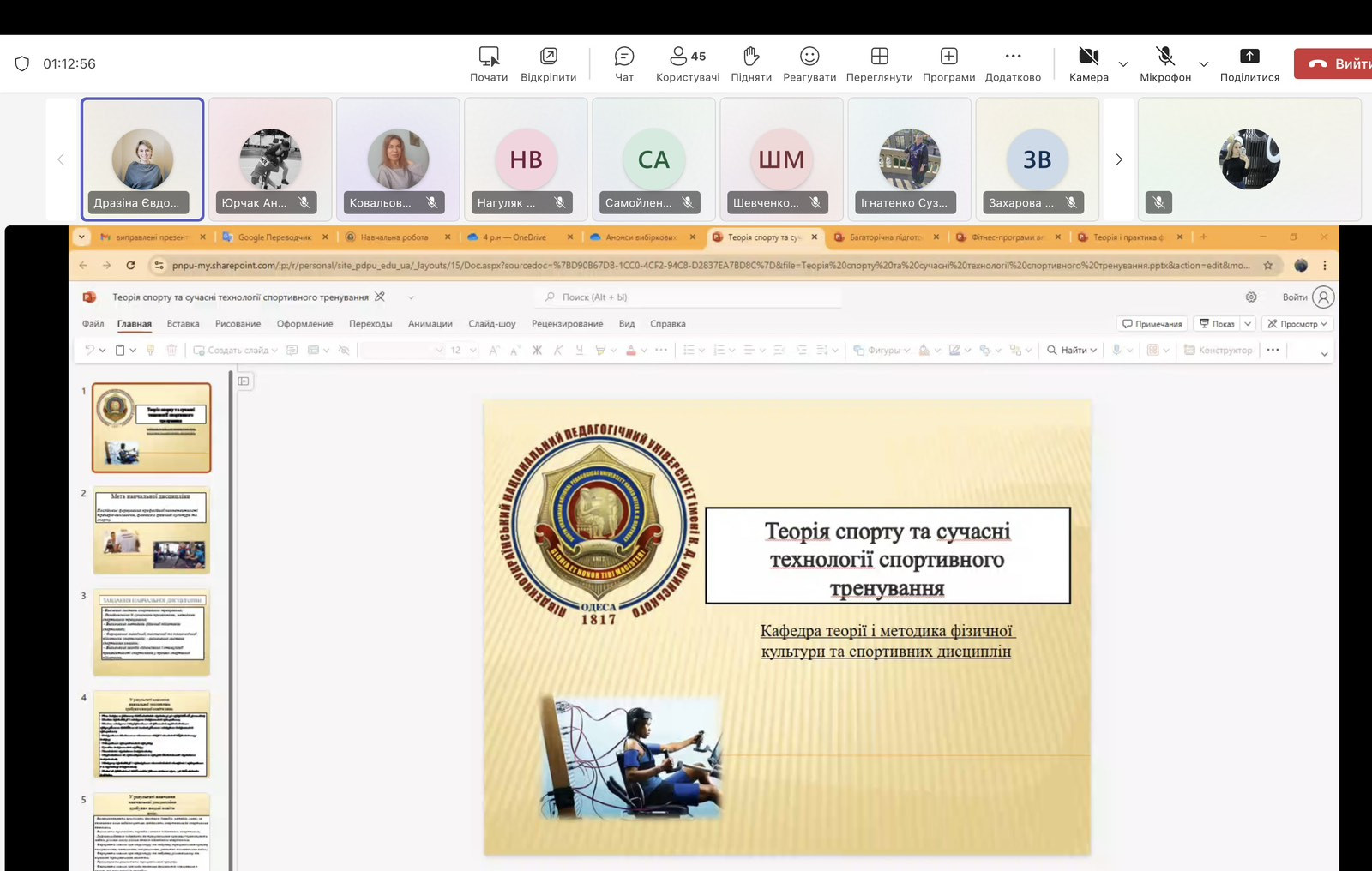Open PowerPoint settings gear
Screen dimensions: 1372x871
tap(1251, 297)
